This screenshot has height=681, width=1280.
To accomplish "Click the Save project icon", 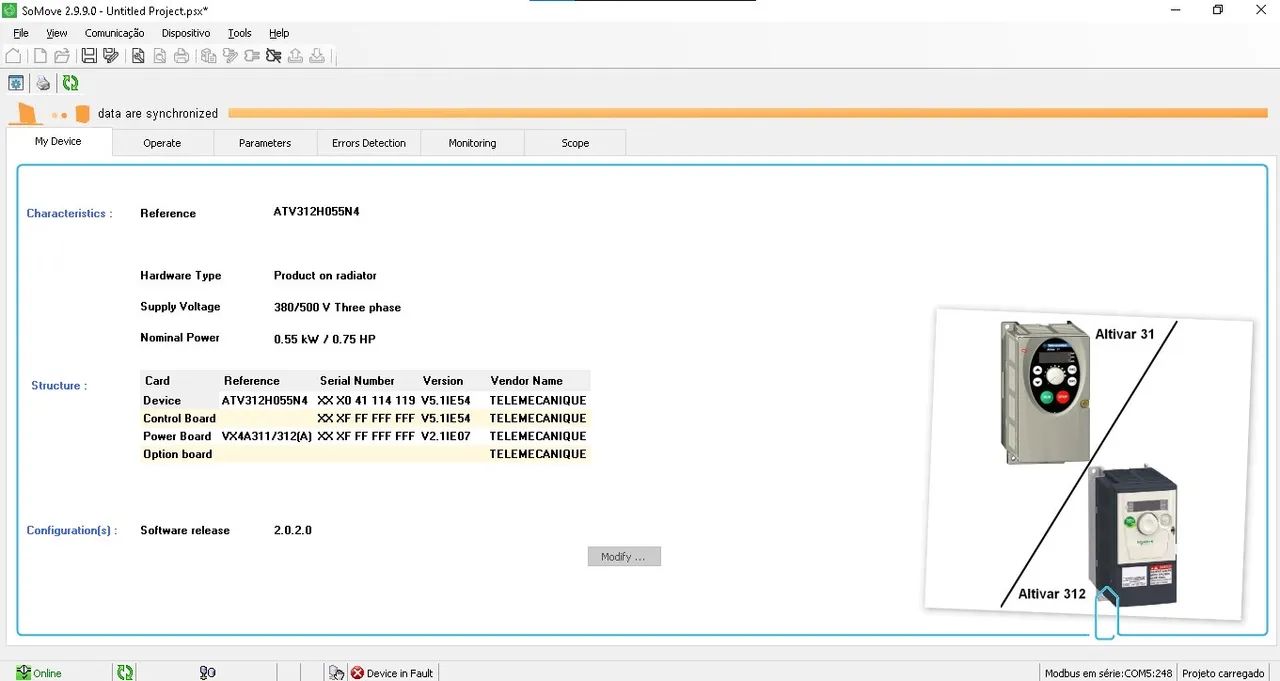I will click(x=89, y=56).
